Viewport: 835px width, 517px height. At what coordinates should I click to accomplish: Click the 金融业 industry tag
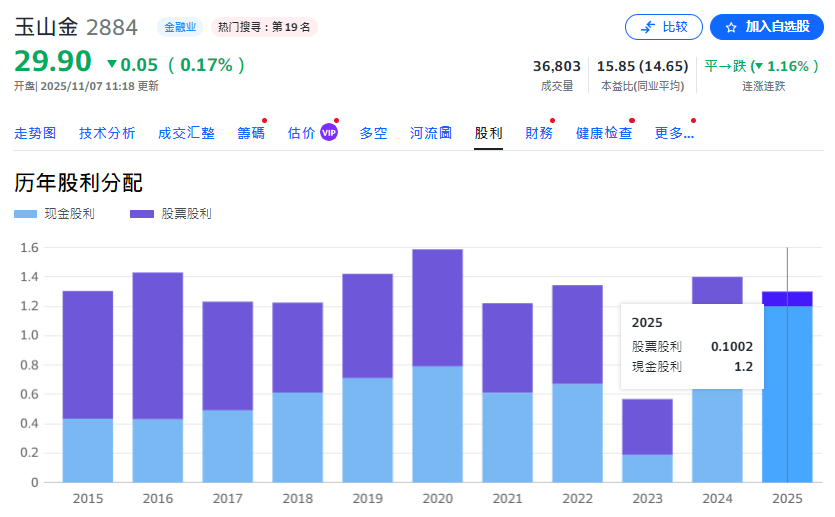180,27
